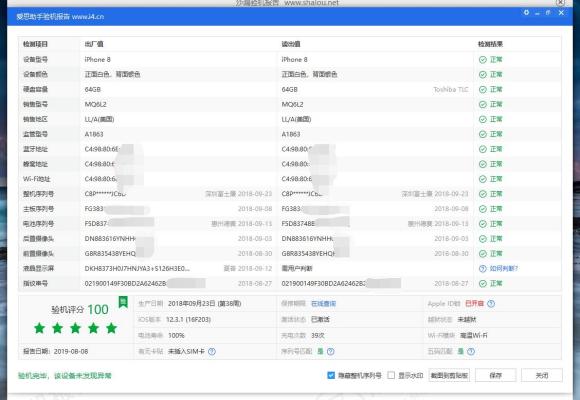Click the battery life value '100%'
580x400 pixels.
(176, 336)
